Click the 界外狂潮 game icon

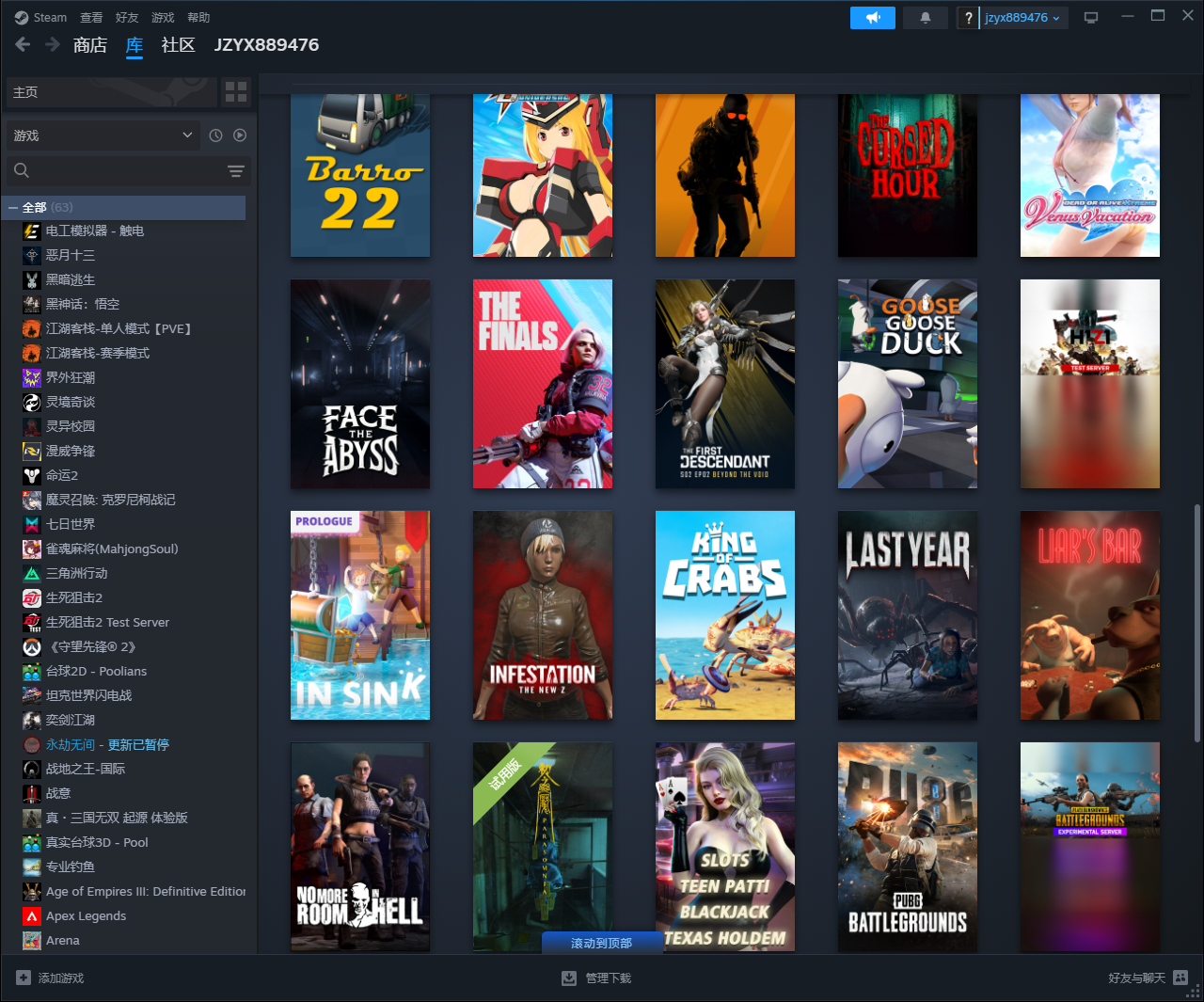point(32,377)
